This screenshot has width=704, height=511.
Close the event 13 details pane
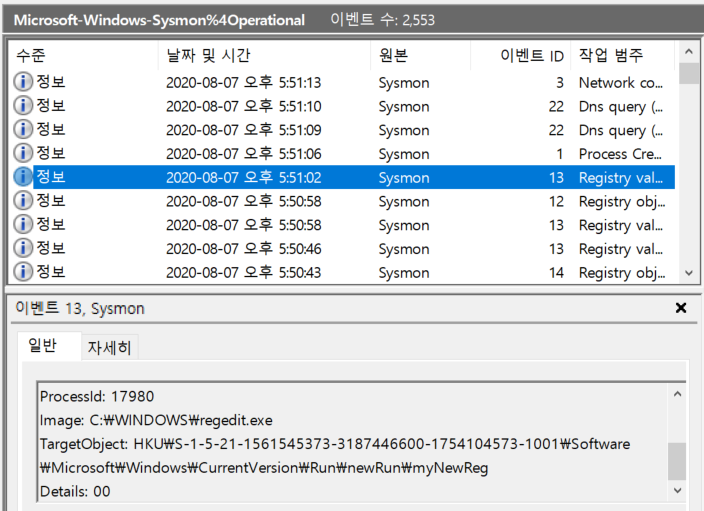(681, 308)
